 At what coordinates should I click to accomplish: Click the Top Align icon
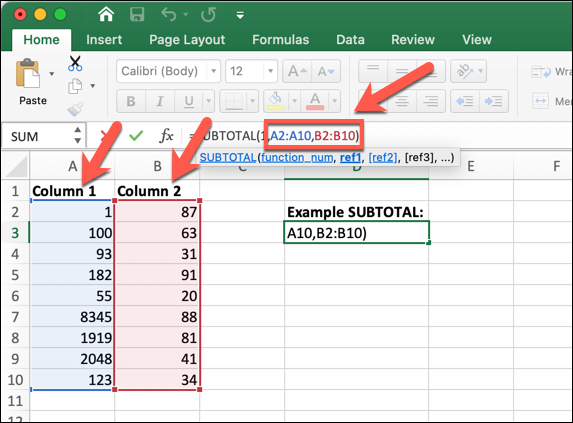[x=373, y=71]
